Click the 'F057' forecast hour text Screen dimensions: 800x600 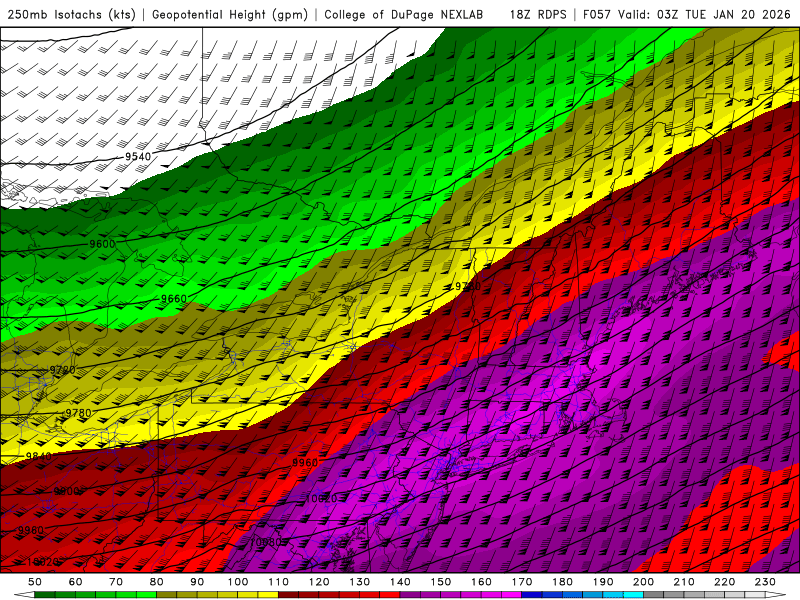tap(596, 14)
